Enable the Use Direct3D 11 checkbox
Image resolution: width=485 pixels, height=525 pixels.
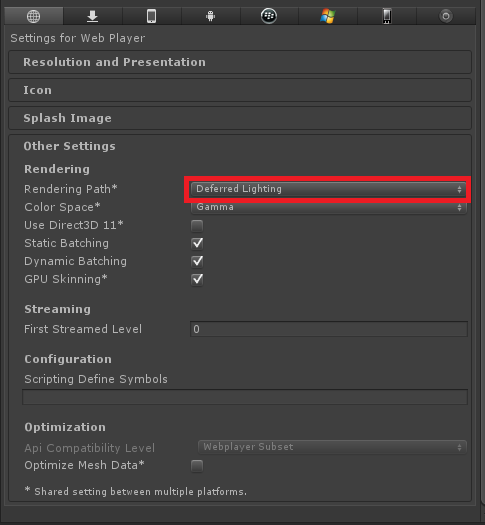click(197, 226)
